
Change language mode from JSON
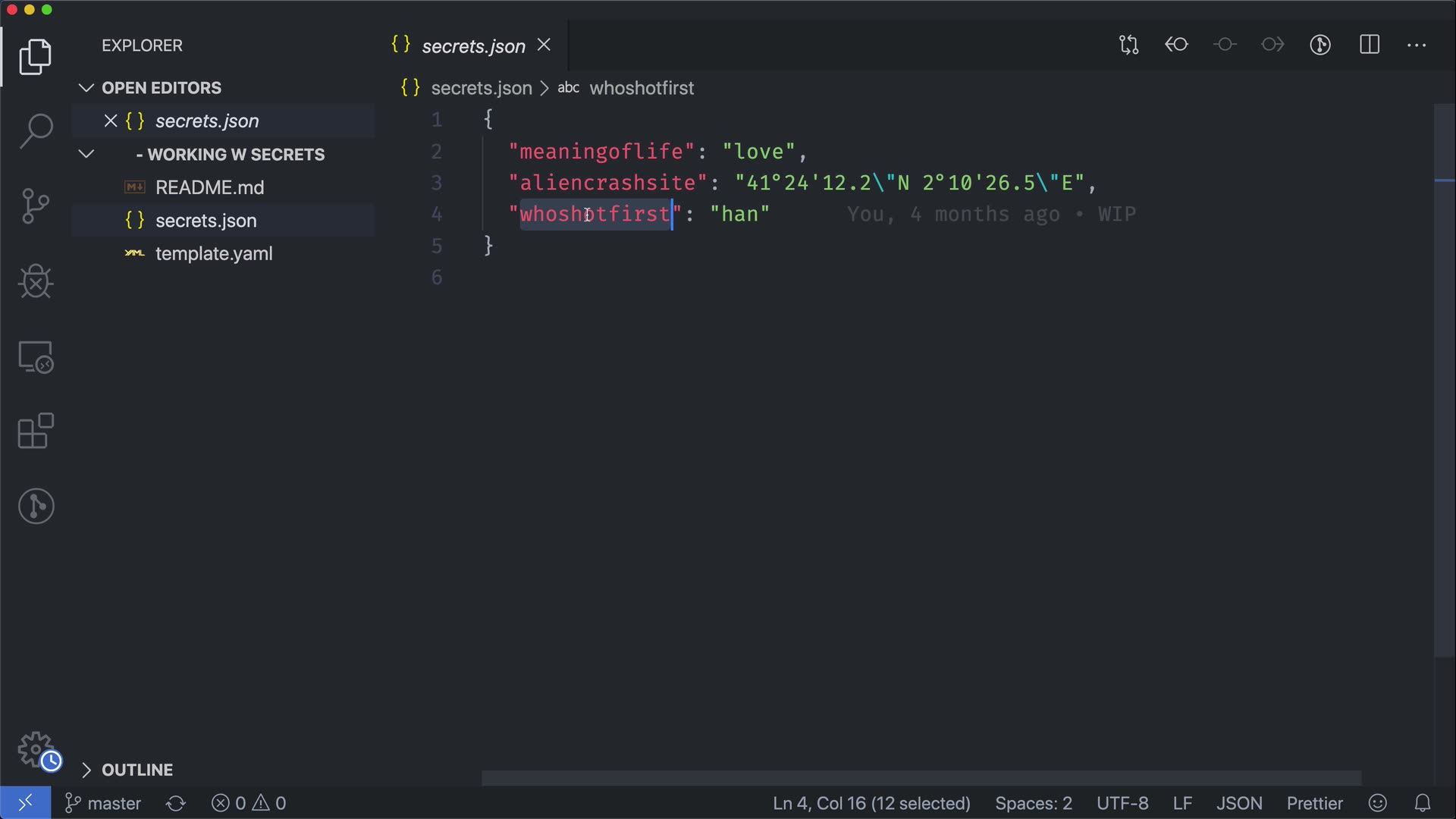(1239, 803)
